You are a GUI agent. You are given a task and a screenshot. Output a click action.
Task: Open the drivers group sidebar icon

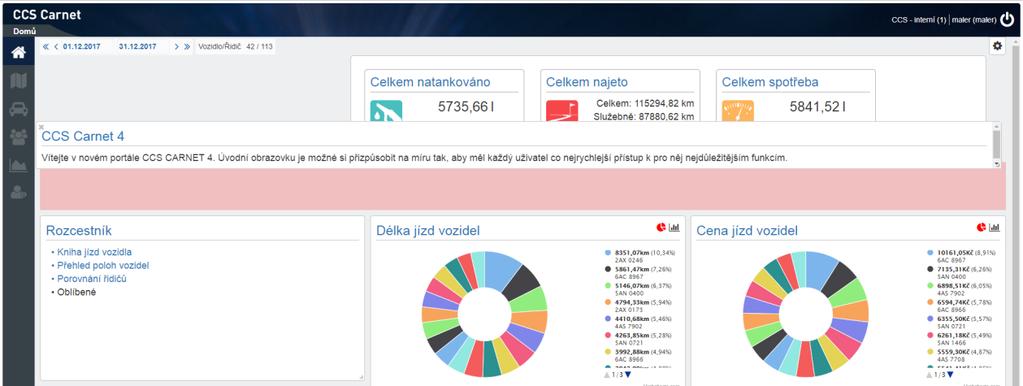[18, 137]
